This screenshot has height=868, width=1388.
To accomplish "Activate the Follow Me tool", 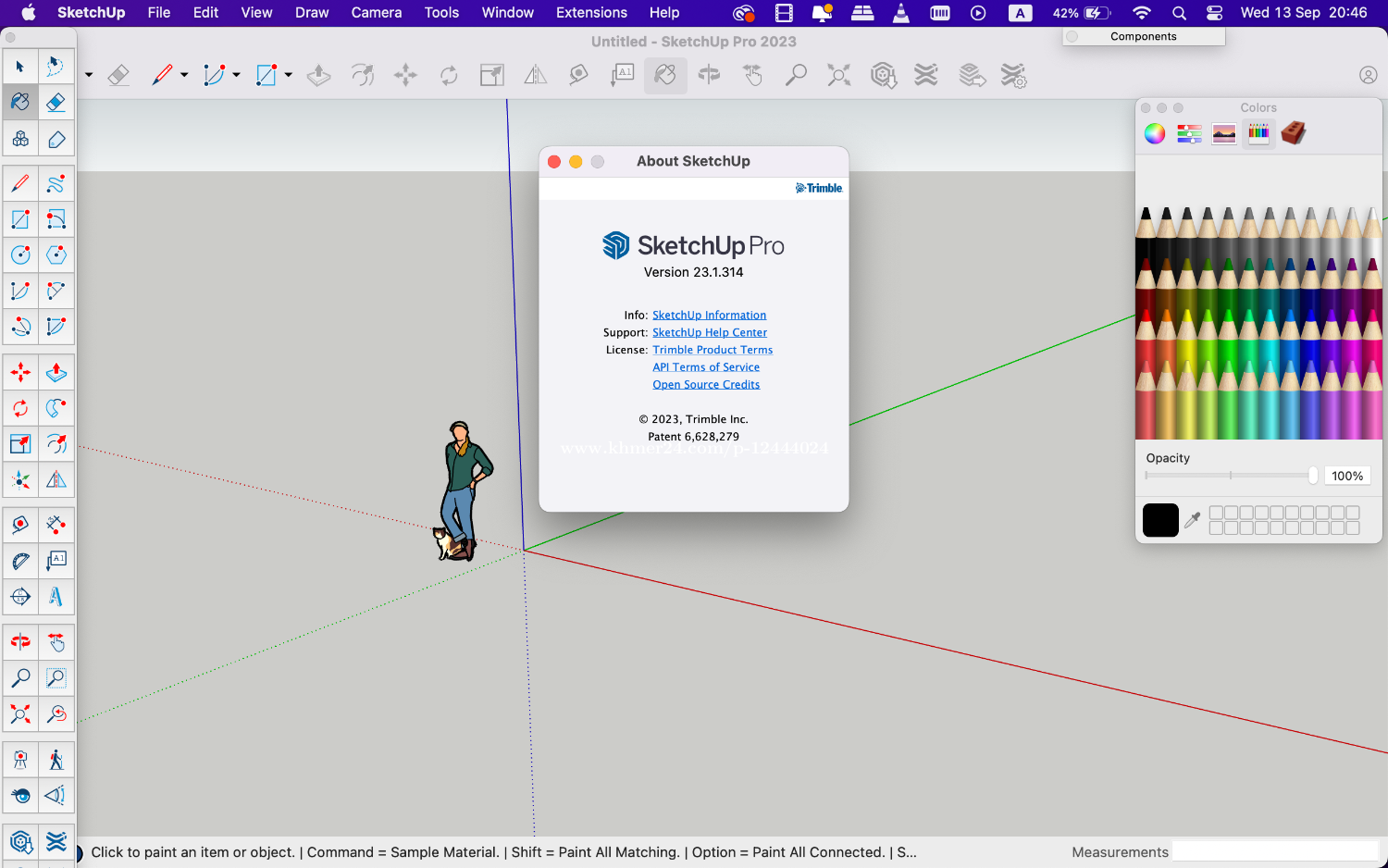I will pos(56,408).
